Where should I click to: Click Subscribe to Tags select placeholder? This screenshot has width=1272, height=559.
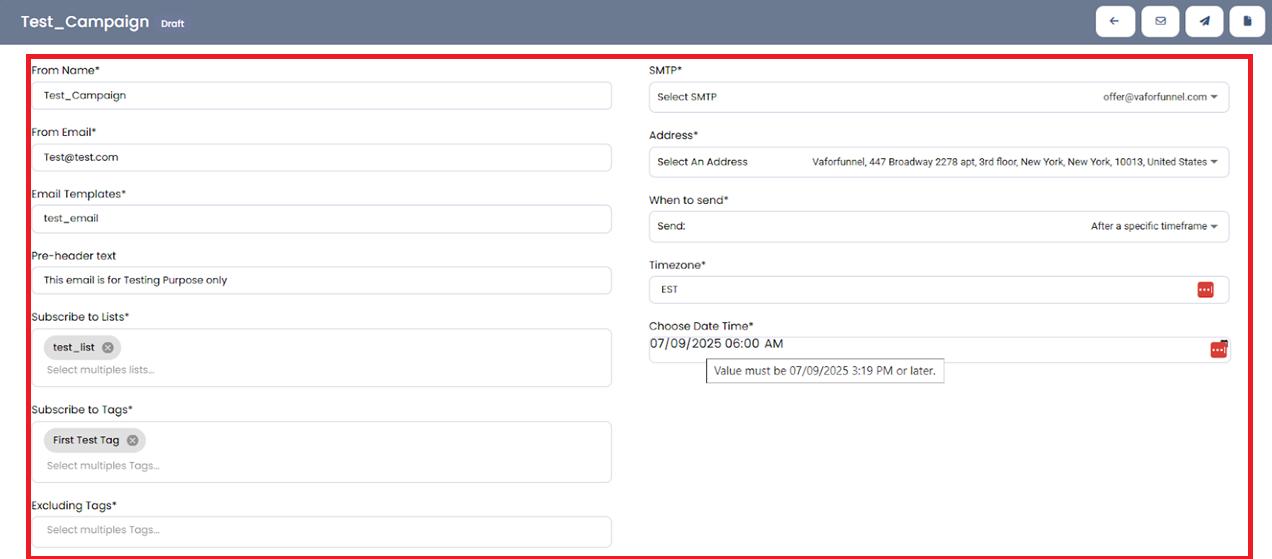103,465
